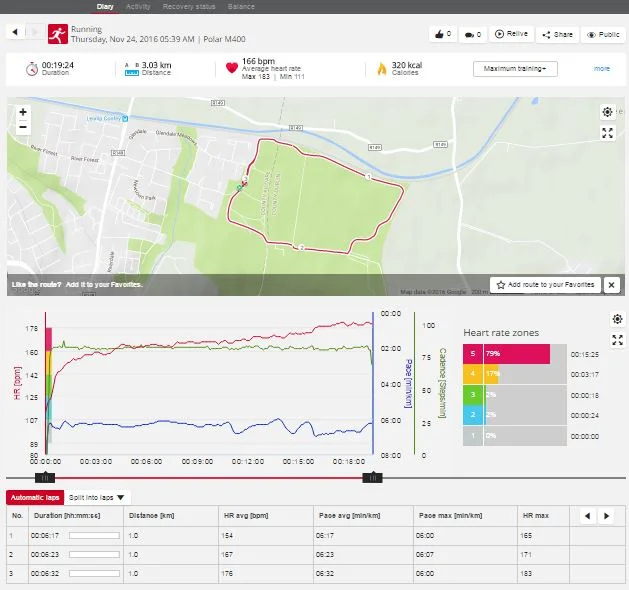Zoom out on the route map
629x590 pixels.
22,127
